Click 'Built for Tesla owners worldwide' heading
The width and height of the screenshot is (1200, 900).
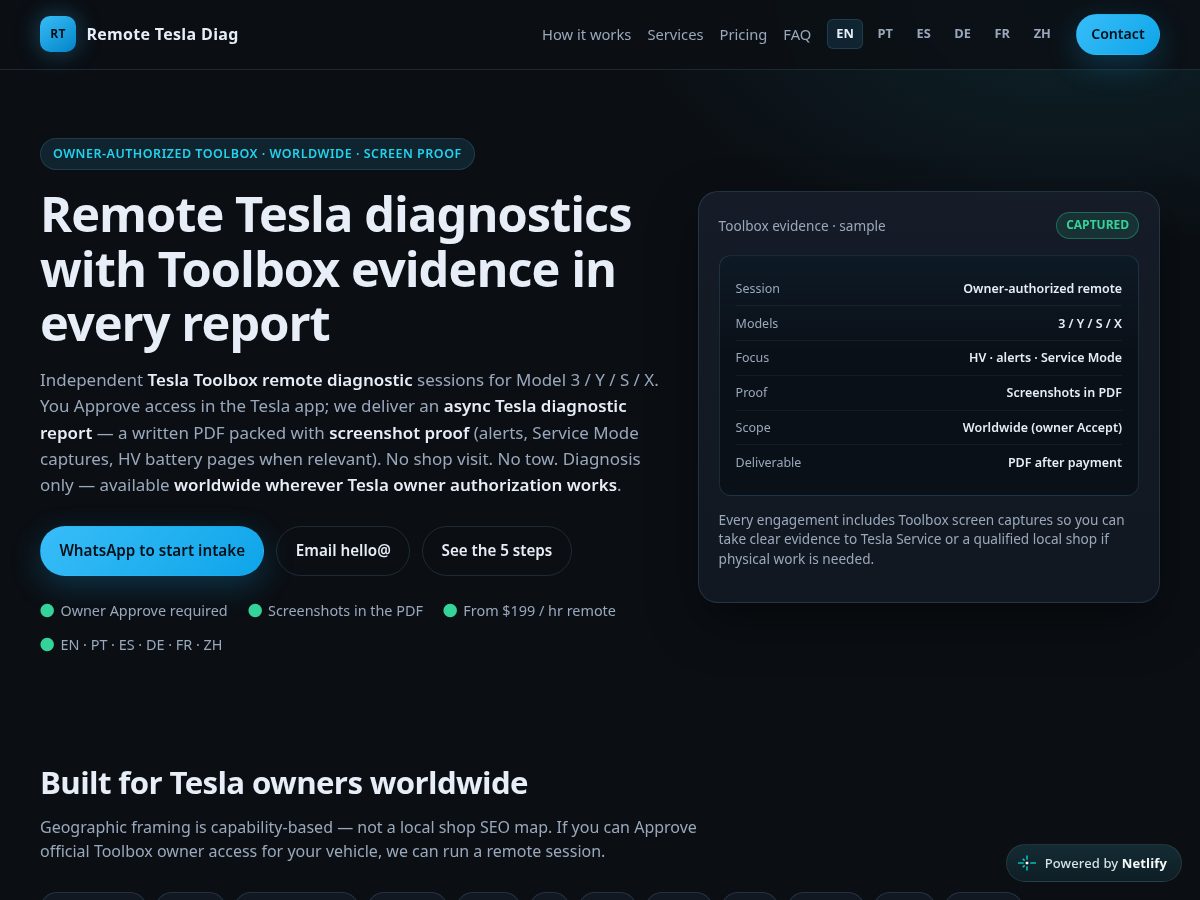[284, 782]
